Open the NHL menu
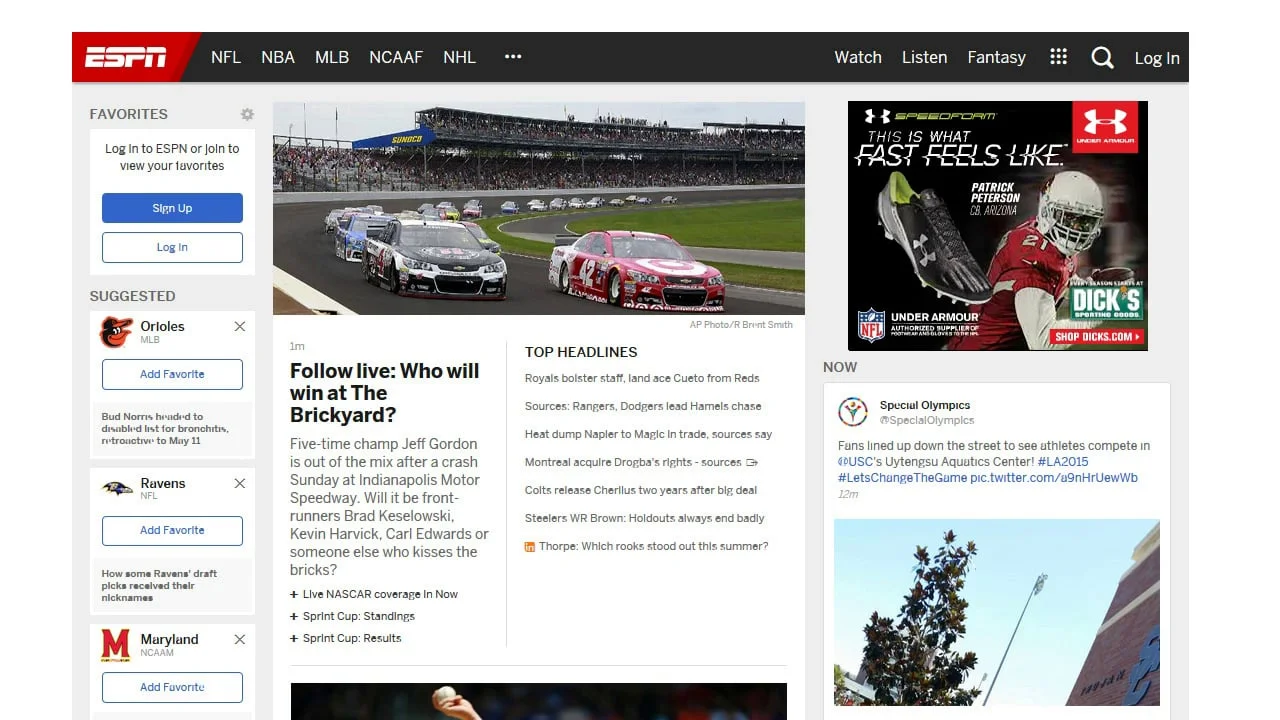The height and width of the screenshot is (720, 1280). (460, 57)
